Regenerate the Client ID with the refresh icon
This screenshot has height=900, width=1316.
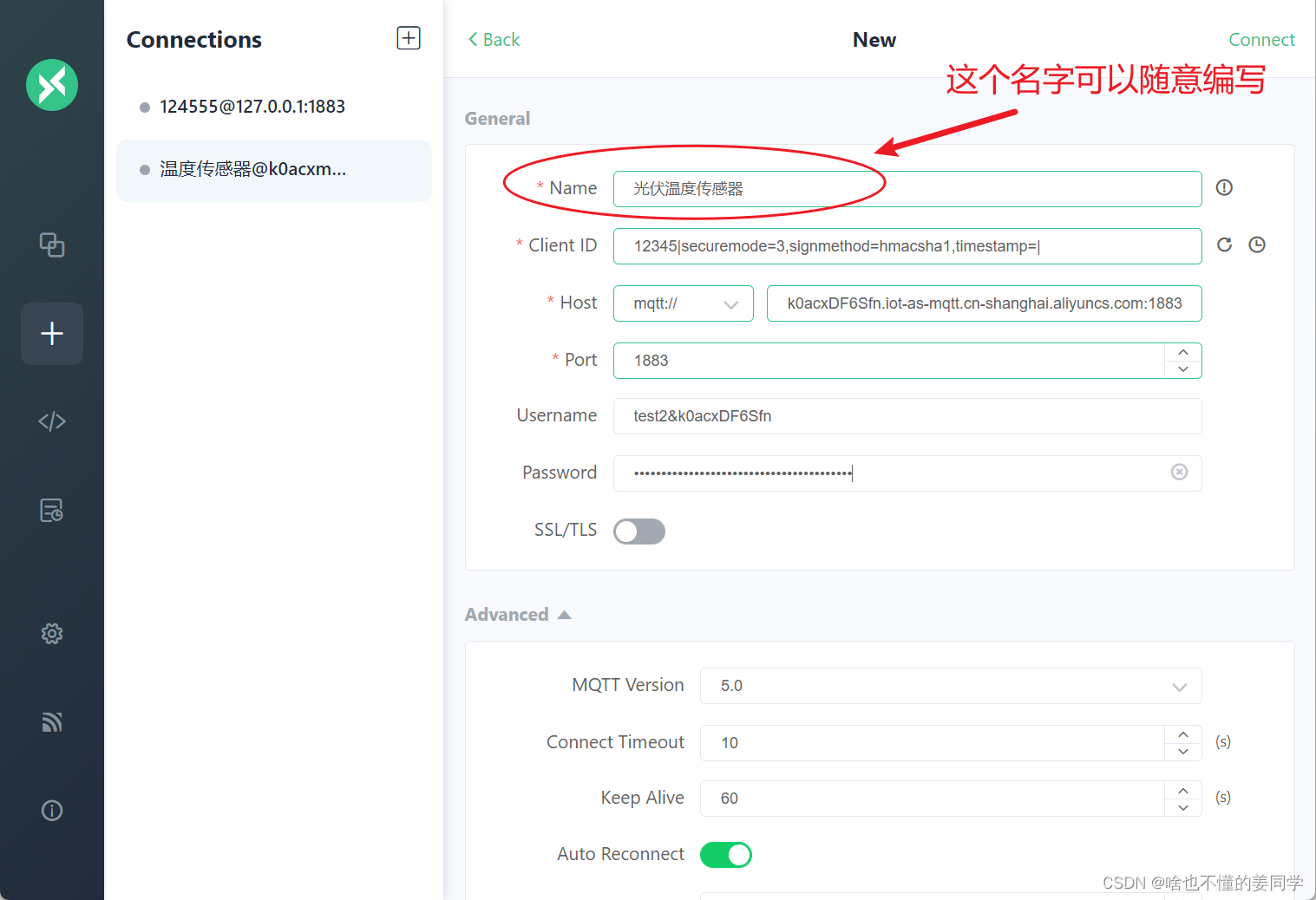tap(1224, 245)
